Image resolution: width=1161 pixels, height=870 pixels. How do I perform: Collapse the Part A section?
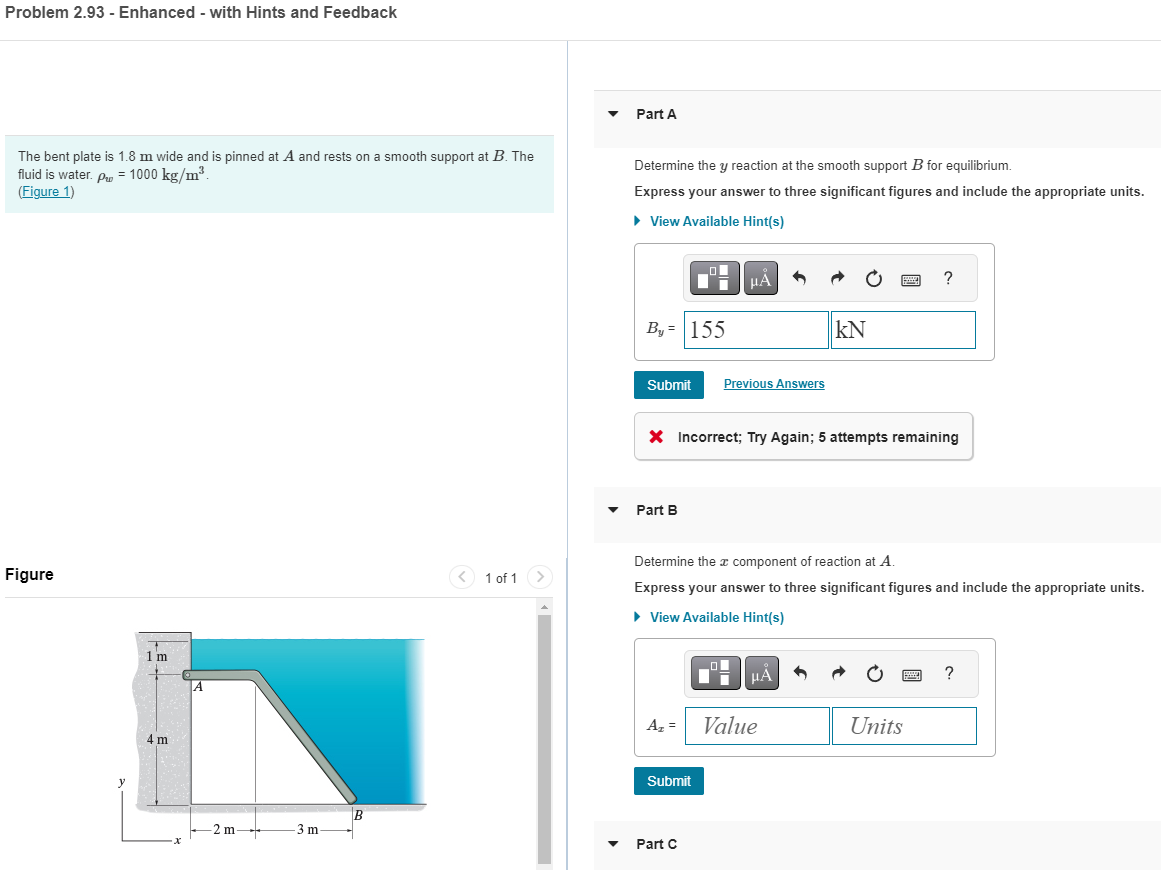click(x=612, y=114)
